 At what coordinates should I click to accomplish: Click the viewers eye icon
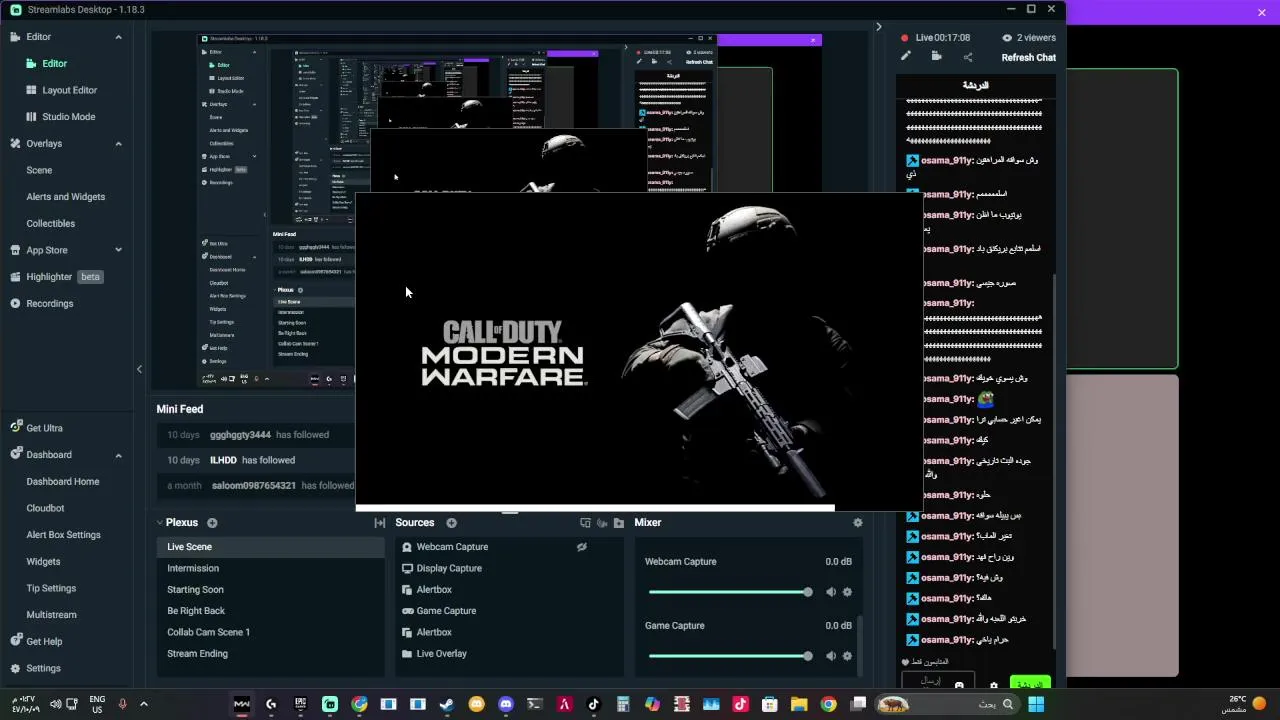pos(1007,38)
